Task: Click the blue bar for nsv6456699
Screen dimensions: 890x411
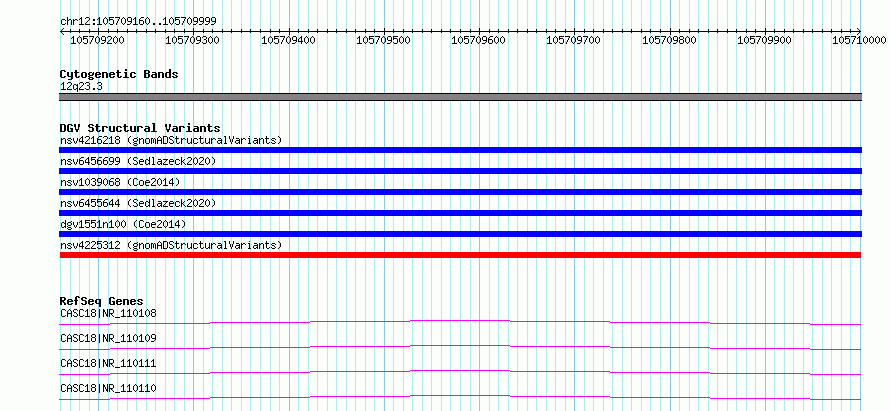Action: coord(460,171)
